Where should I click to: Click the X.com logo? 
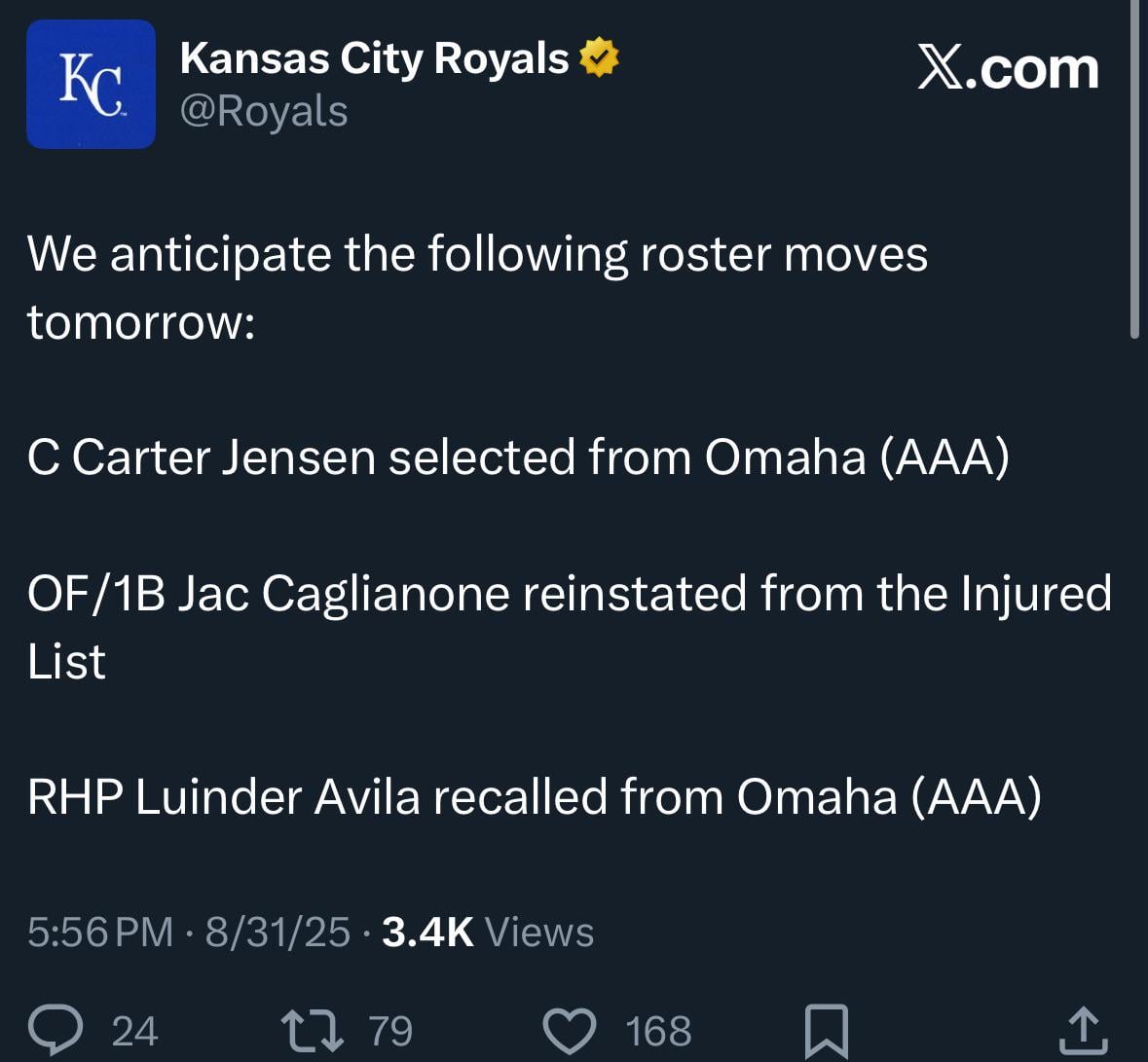click(1007, 70)
